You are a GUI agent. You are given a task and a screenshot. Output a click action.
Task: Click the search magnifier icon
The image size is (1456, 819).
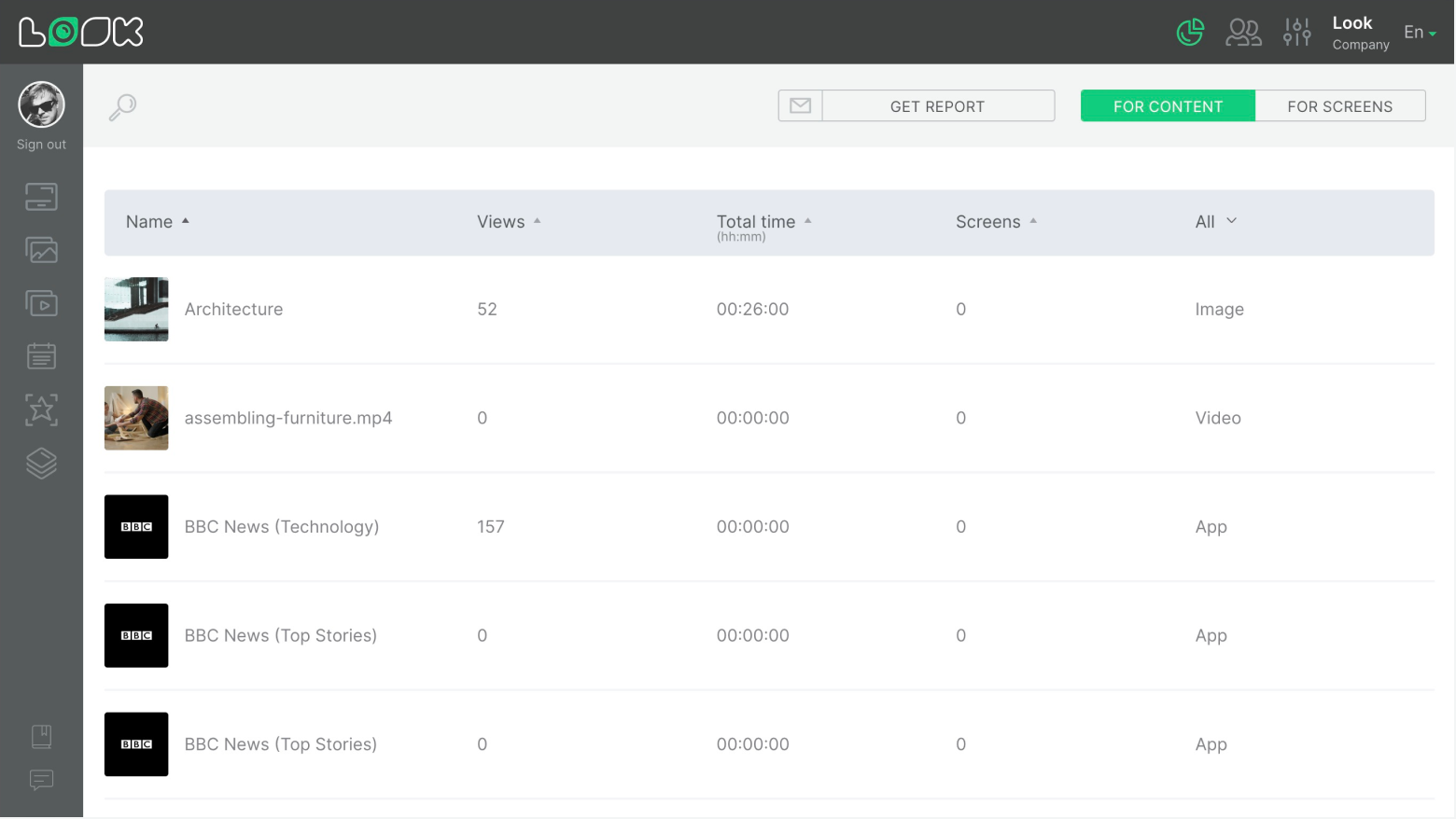[122, 107]
